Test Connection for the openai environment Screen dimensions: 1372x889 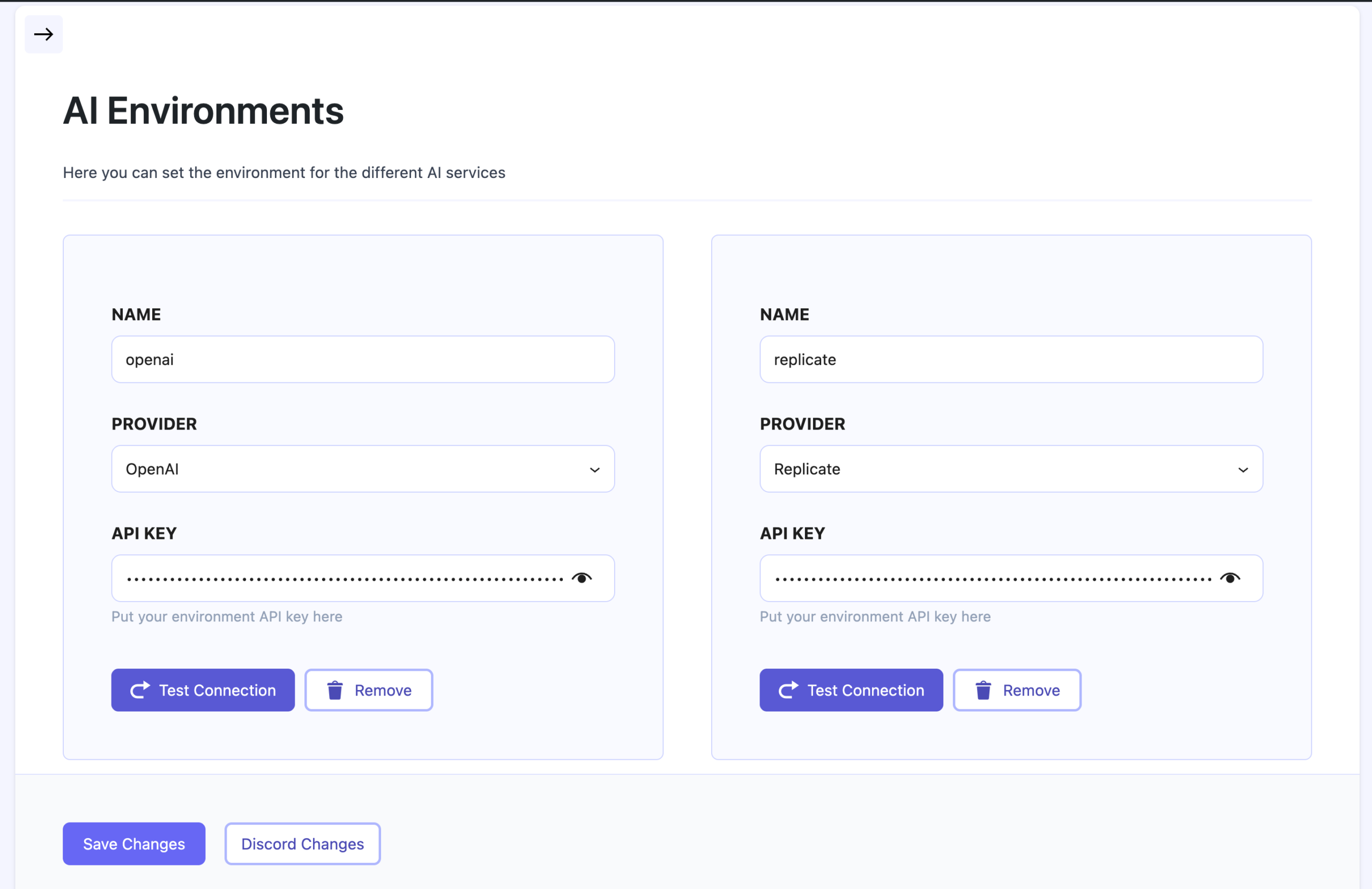pos(203,690)
